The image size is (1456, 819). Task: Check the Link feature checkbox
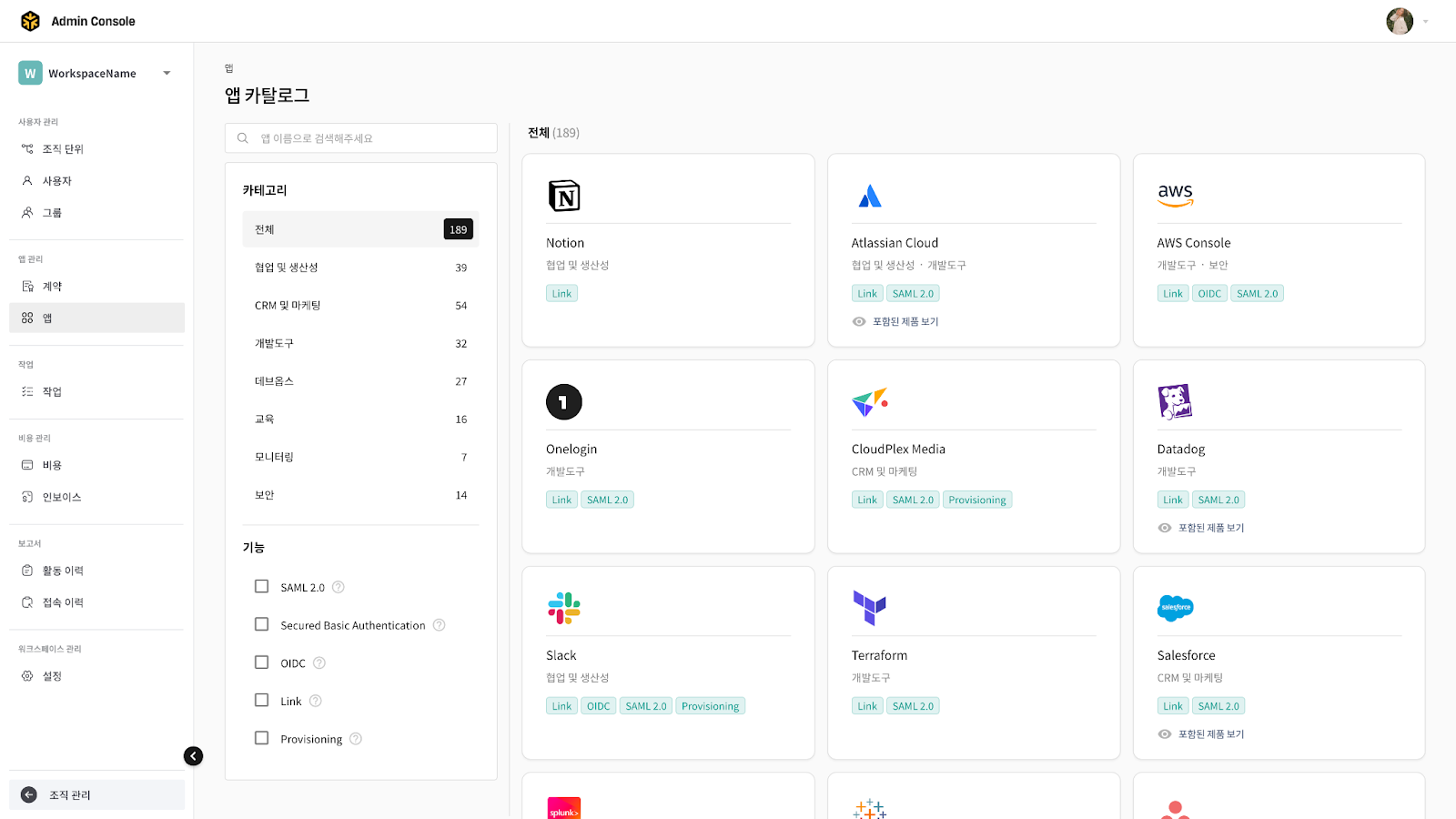262,701
